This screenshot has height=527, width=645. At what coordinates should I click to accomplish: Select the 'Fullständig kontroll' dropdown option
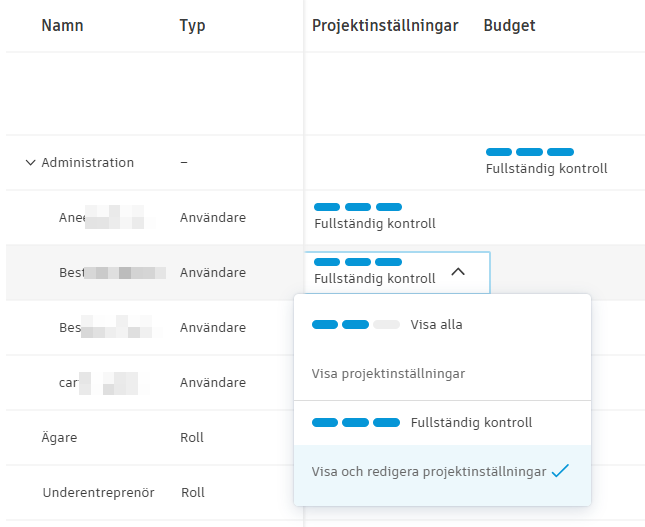(x=471, y=423)
